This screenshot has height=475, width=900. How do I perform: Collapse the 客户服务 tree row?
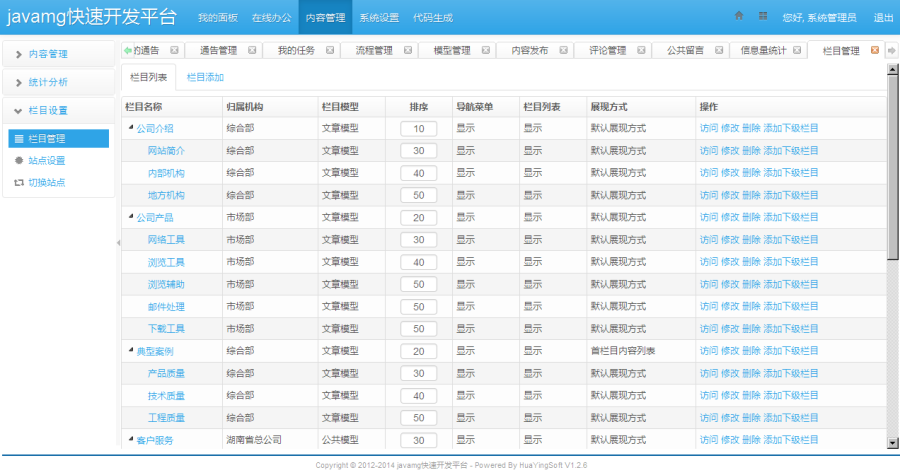(131, 439)
